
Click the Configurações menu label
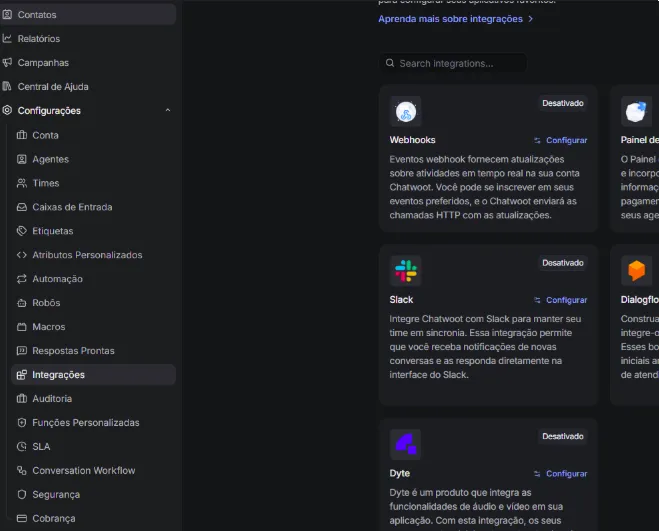pos(49,111)
